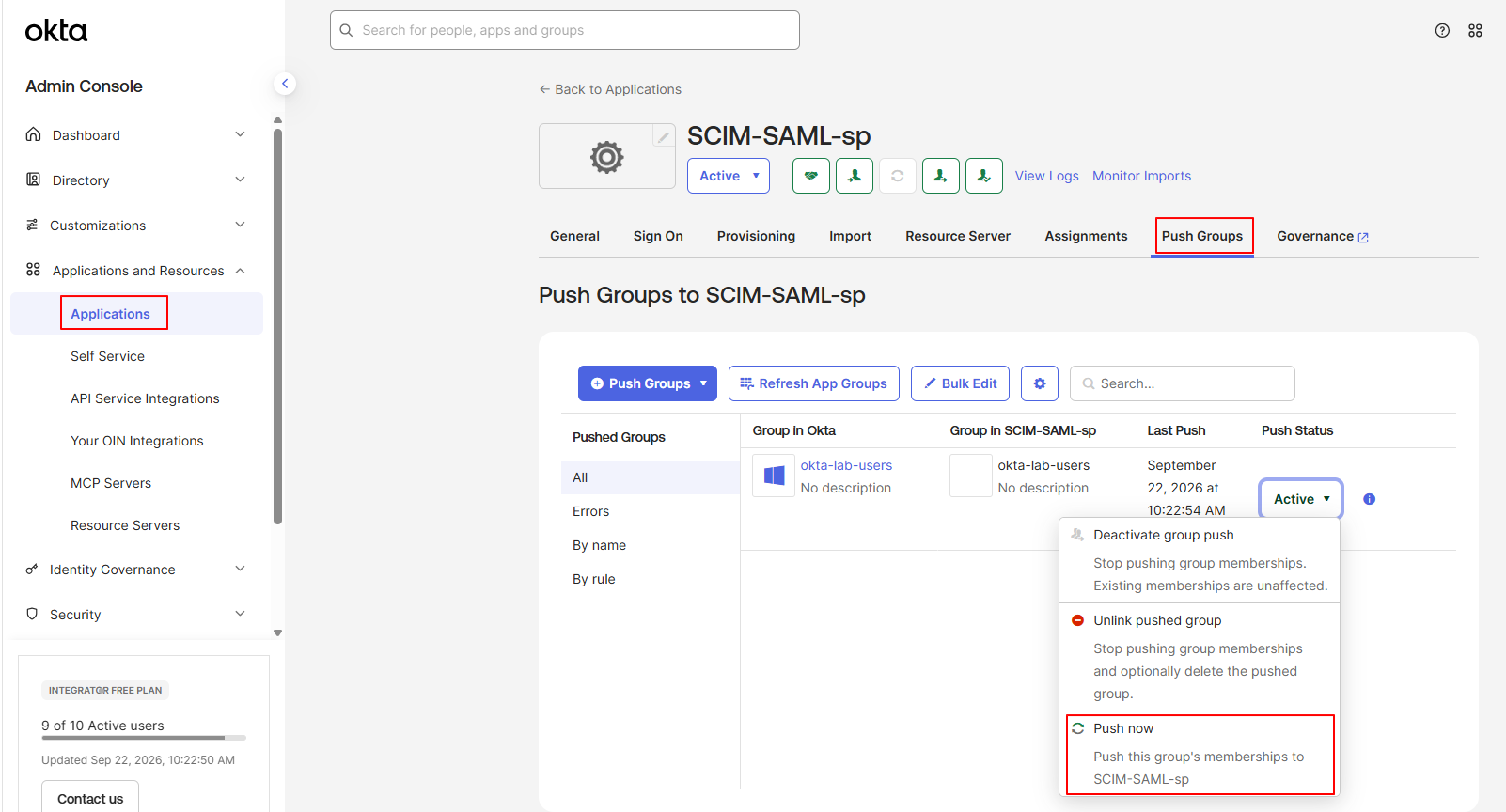Click the Identity Governance icon in sidebar
This screenshot has height=812, width=1506.
pos(32,569)
